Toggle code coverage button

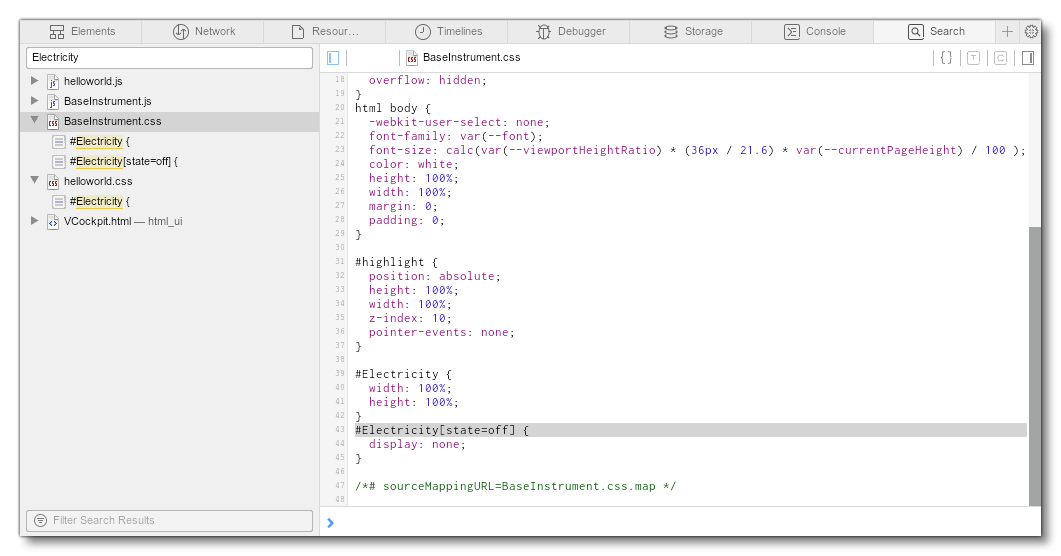point(1000,57)
